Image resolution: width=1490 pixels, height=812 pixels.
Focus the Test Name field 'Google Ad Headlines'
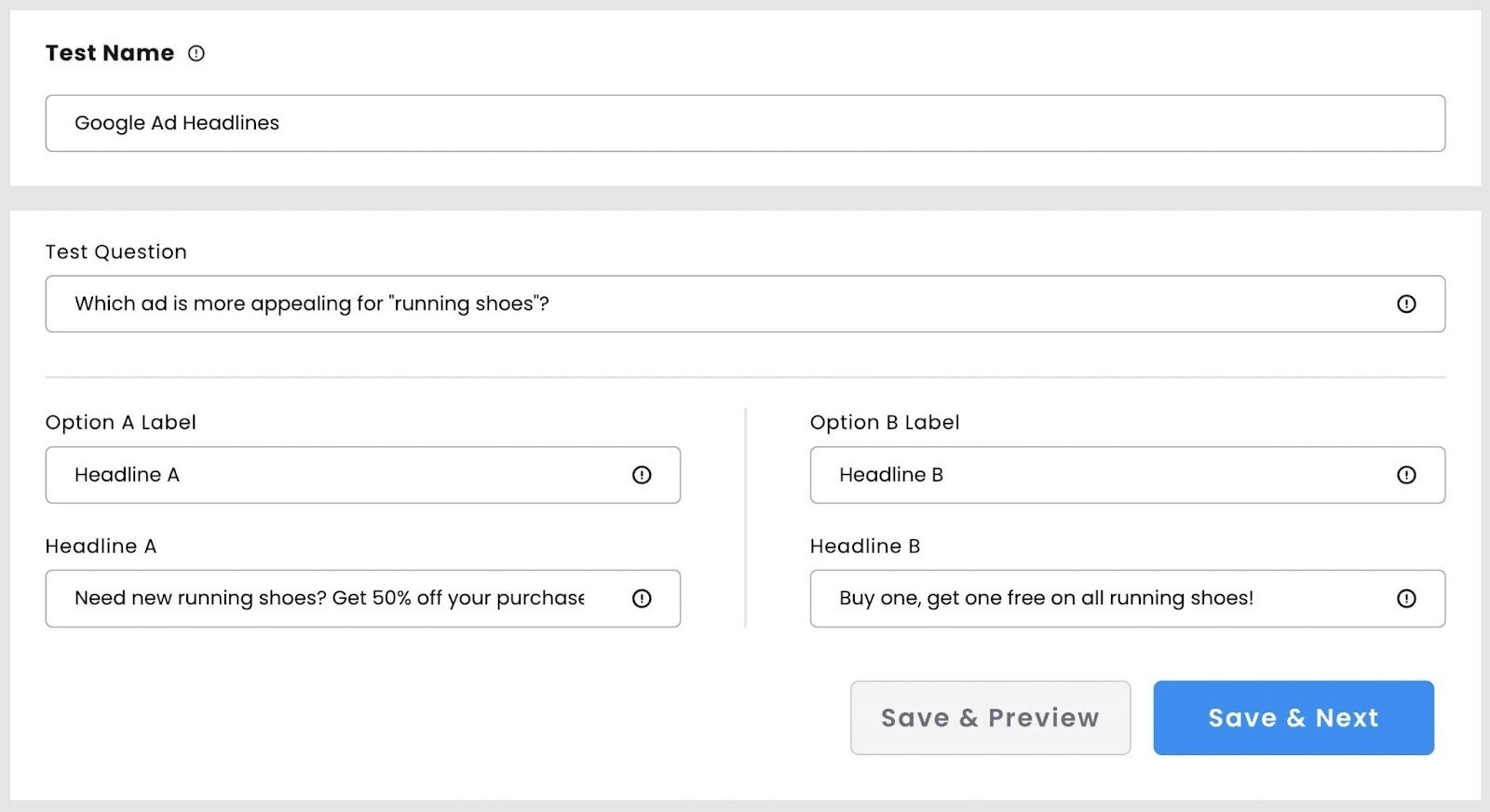(x=745, y=123)
